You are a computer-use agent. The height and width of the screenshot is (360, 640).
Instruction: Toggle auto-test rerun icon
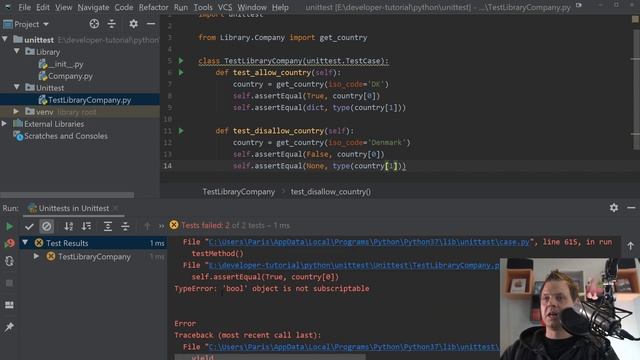pos(9,261)
